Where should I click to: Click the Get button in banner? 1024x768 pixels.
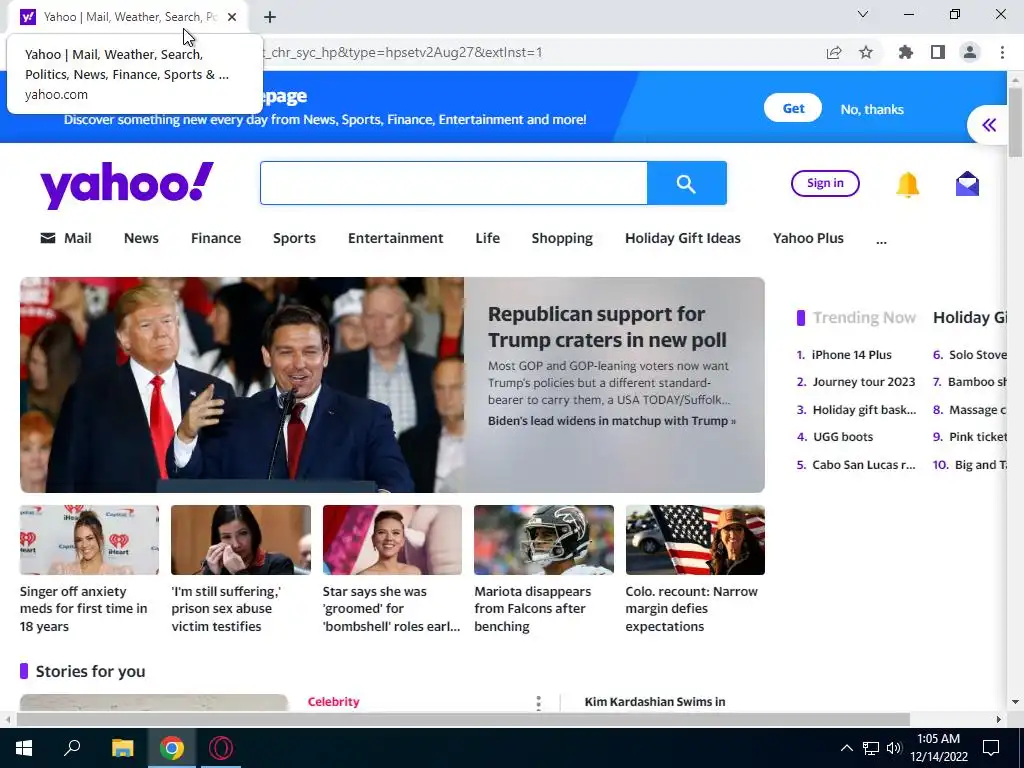(793, 108)
